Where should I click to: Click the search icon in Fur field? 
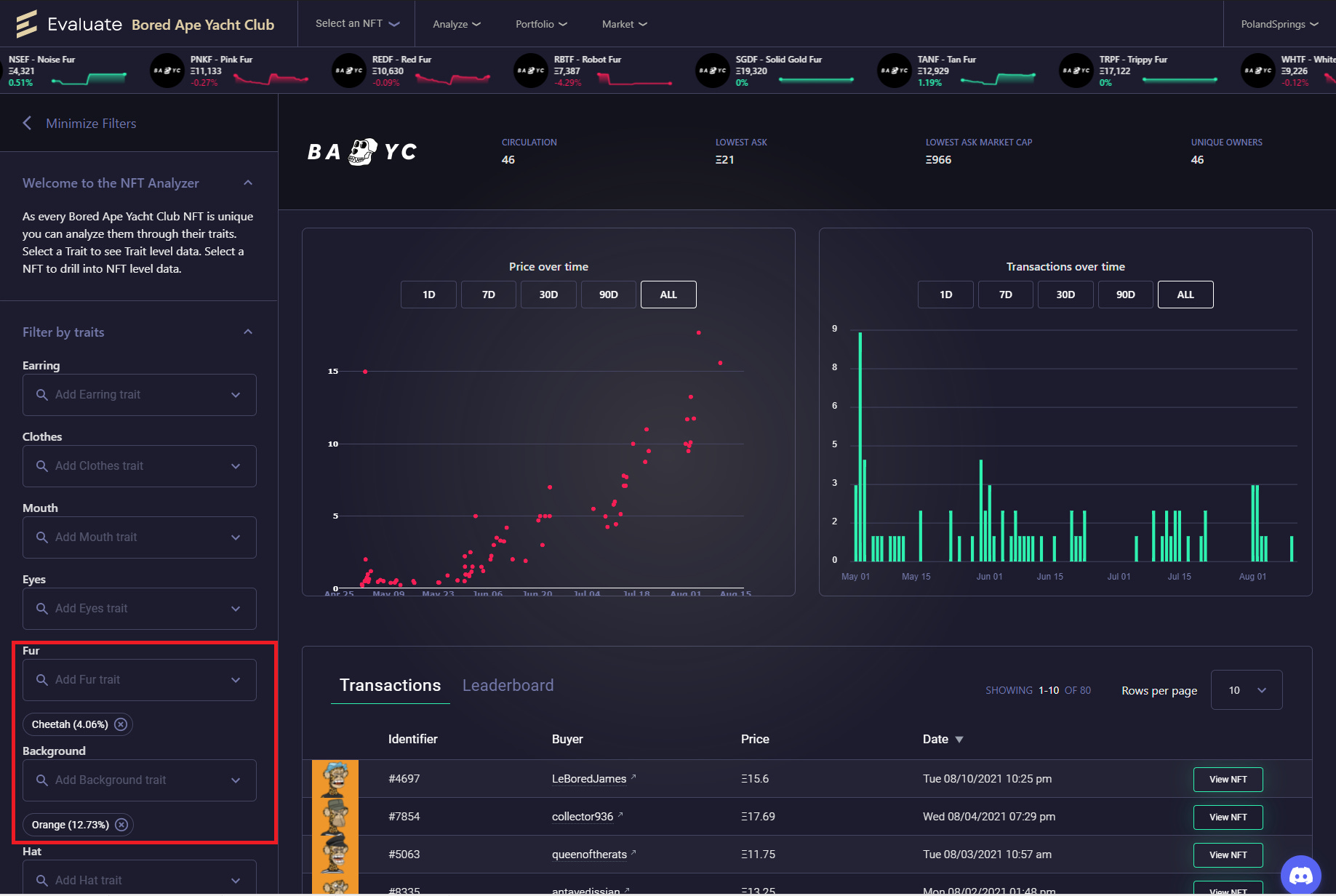point(42,680)
